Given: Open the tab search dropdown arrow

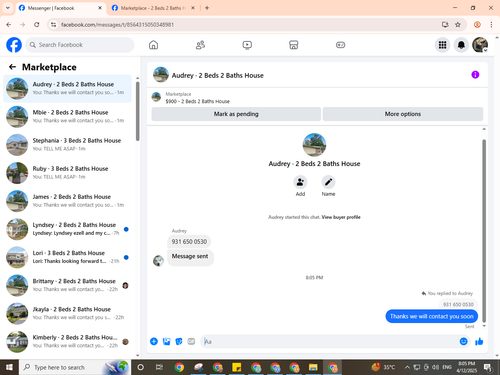Looking at the screenshot, I should pyautogui.click(x=7, y=8).
